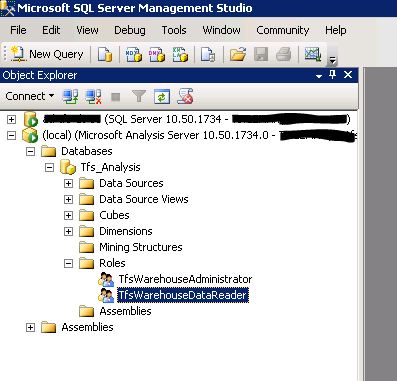Click the Disconnect server icon
The height and width of the screenshot is (381, 397).
click(x=93, y=97)
